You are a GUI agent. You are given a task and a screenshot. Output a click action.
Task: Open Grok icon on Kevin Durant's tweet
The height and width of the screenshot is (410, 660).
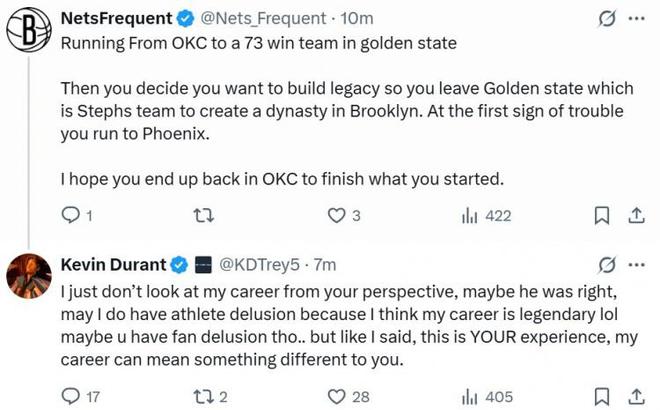[x=604, y=265]
